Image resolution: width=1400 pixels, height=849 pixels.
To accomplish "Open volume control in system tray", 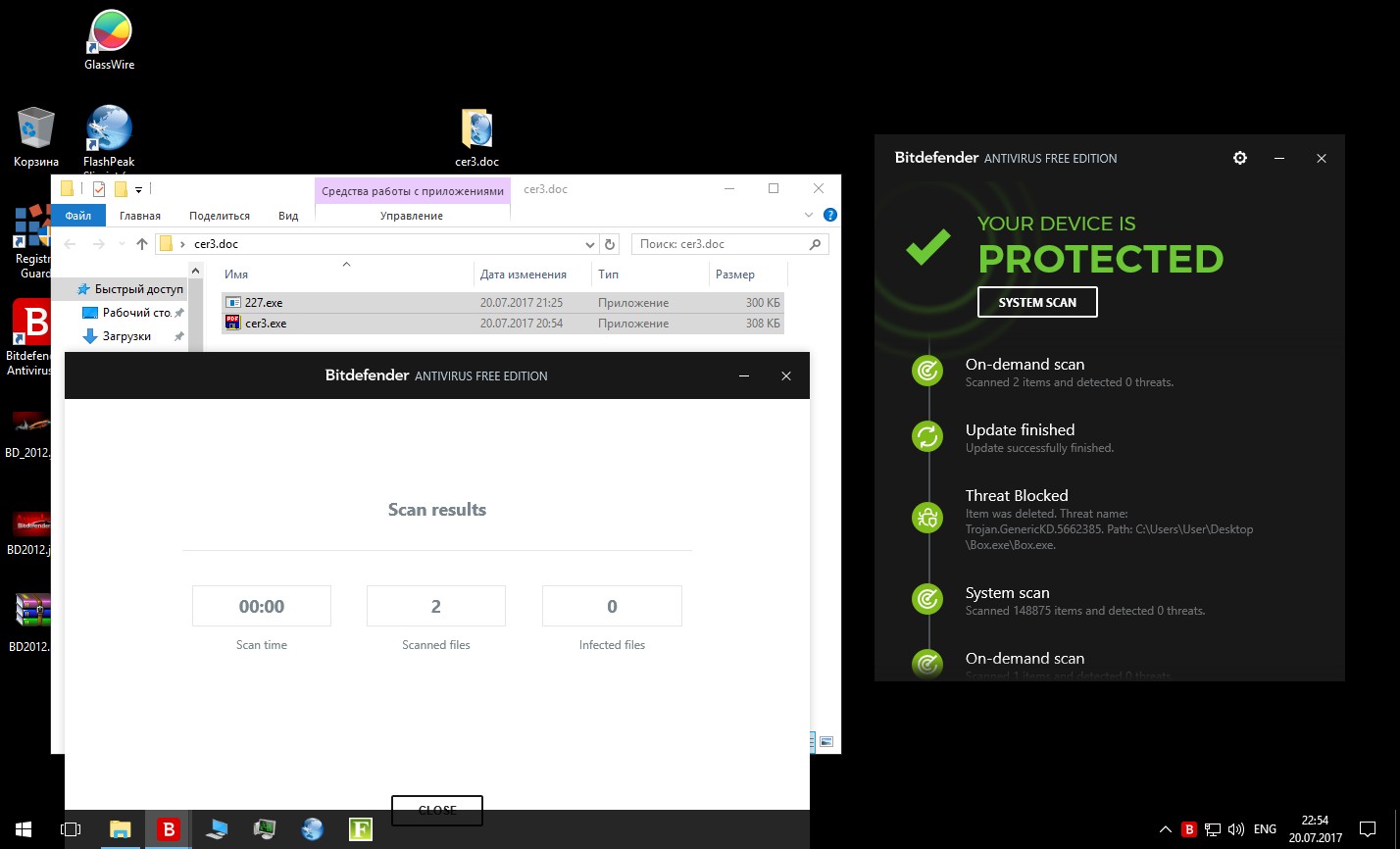I will (1236, 829).
